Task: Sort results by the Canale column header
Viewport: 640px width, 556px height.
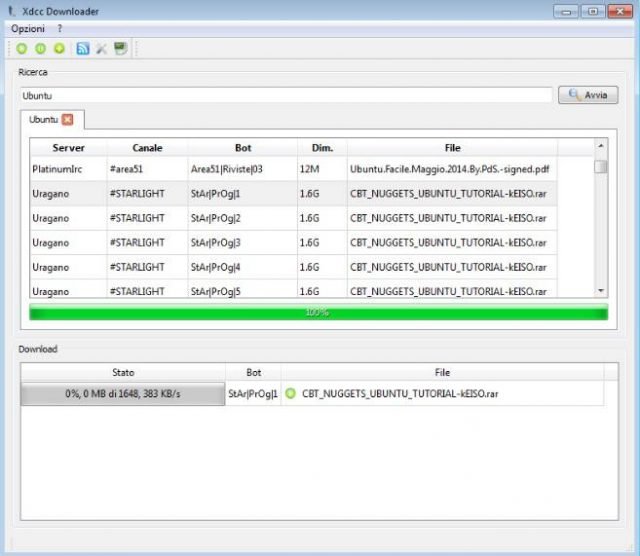Action: click(x=147, y=148)
